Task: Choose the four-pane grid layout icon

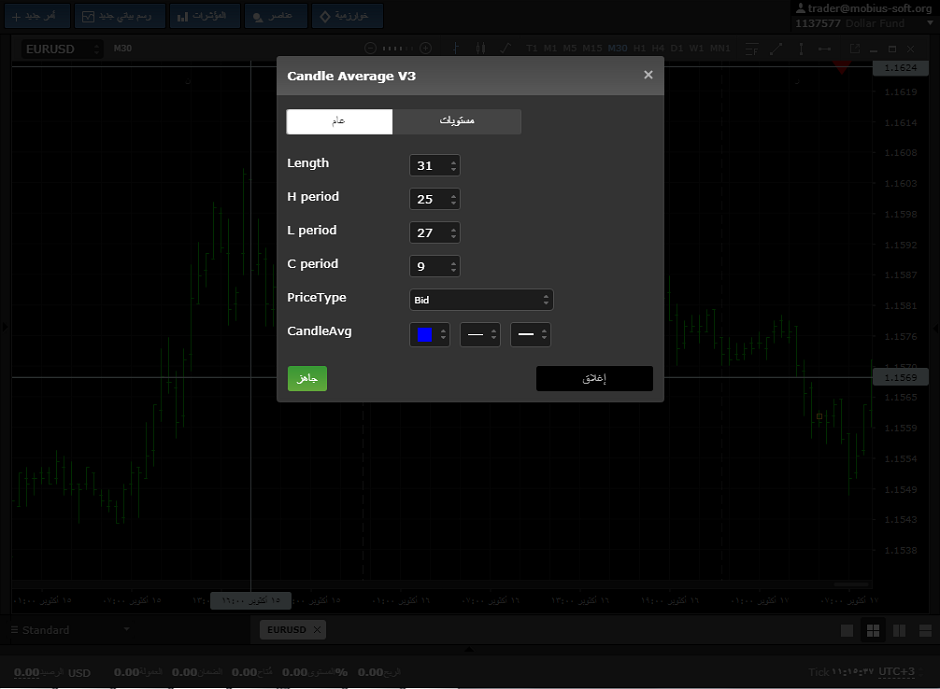Action: pos(873,630)
